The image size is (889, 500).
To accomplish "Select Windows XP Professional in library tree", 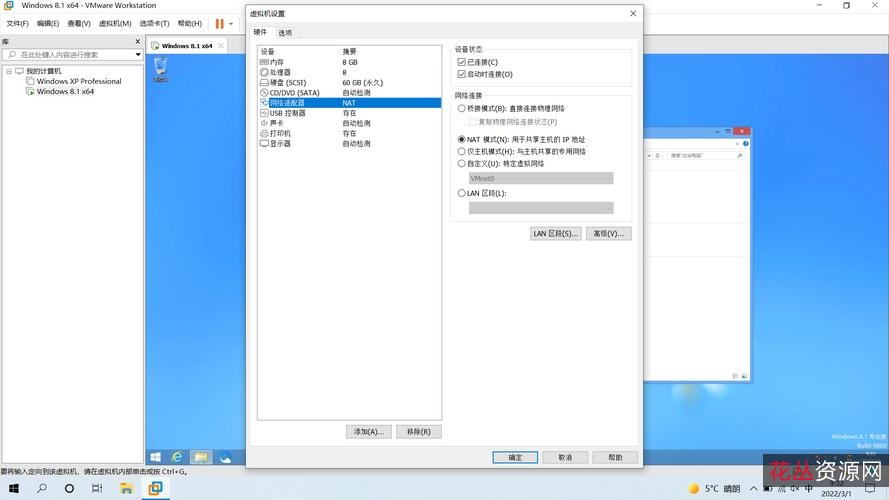I will point(79,81).
